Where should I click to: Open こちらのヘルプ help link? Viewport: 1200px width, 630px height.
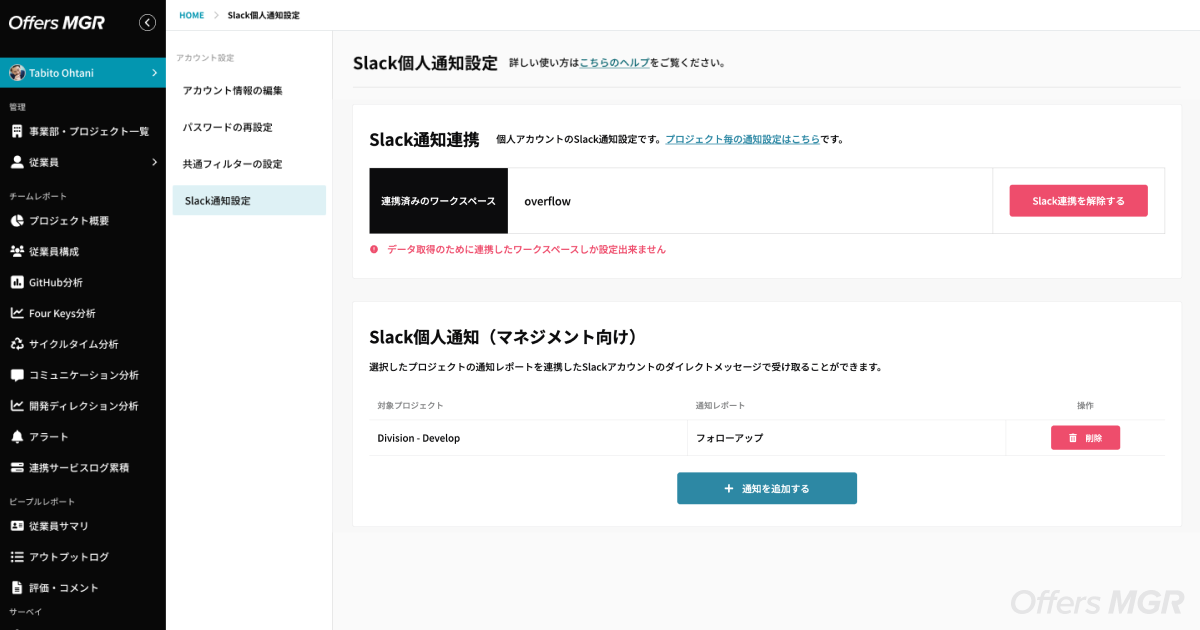[613, 63]
